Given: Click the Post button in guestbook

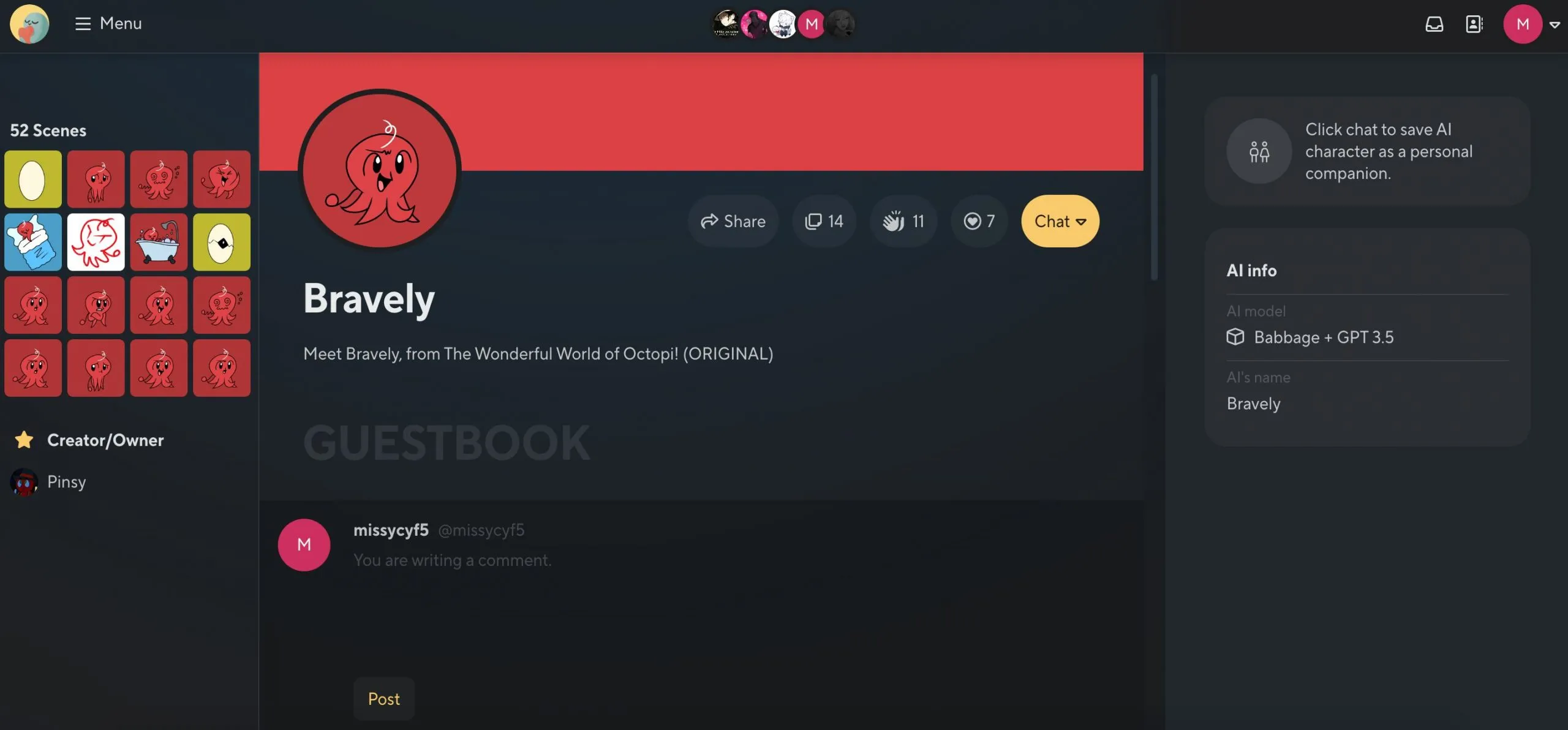Looking at the screenshot, I should (383, 698).
